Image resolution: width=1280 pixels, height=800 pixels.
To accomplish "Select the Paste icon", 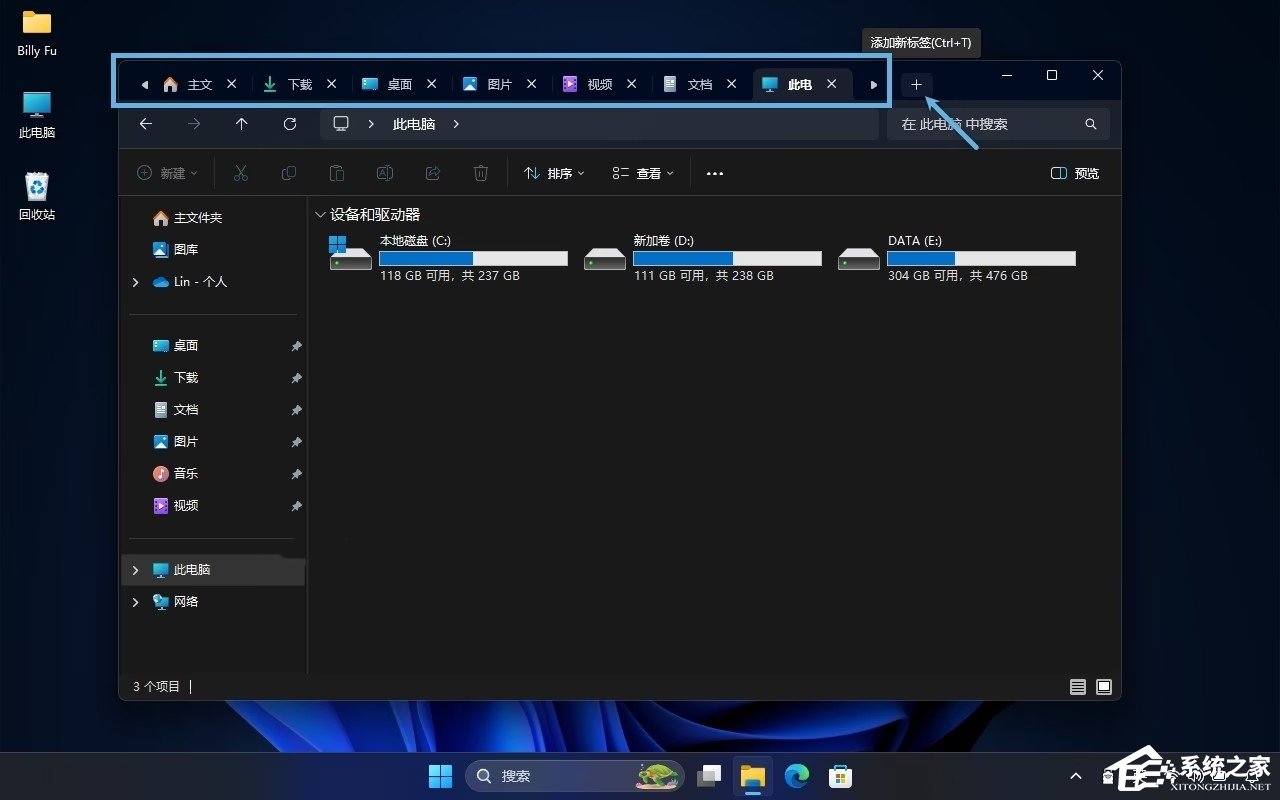I will coord(337,173).
